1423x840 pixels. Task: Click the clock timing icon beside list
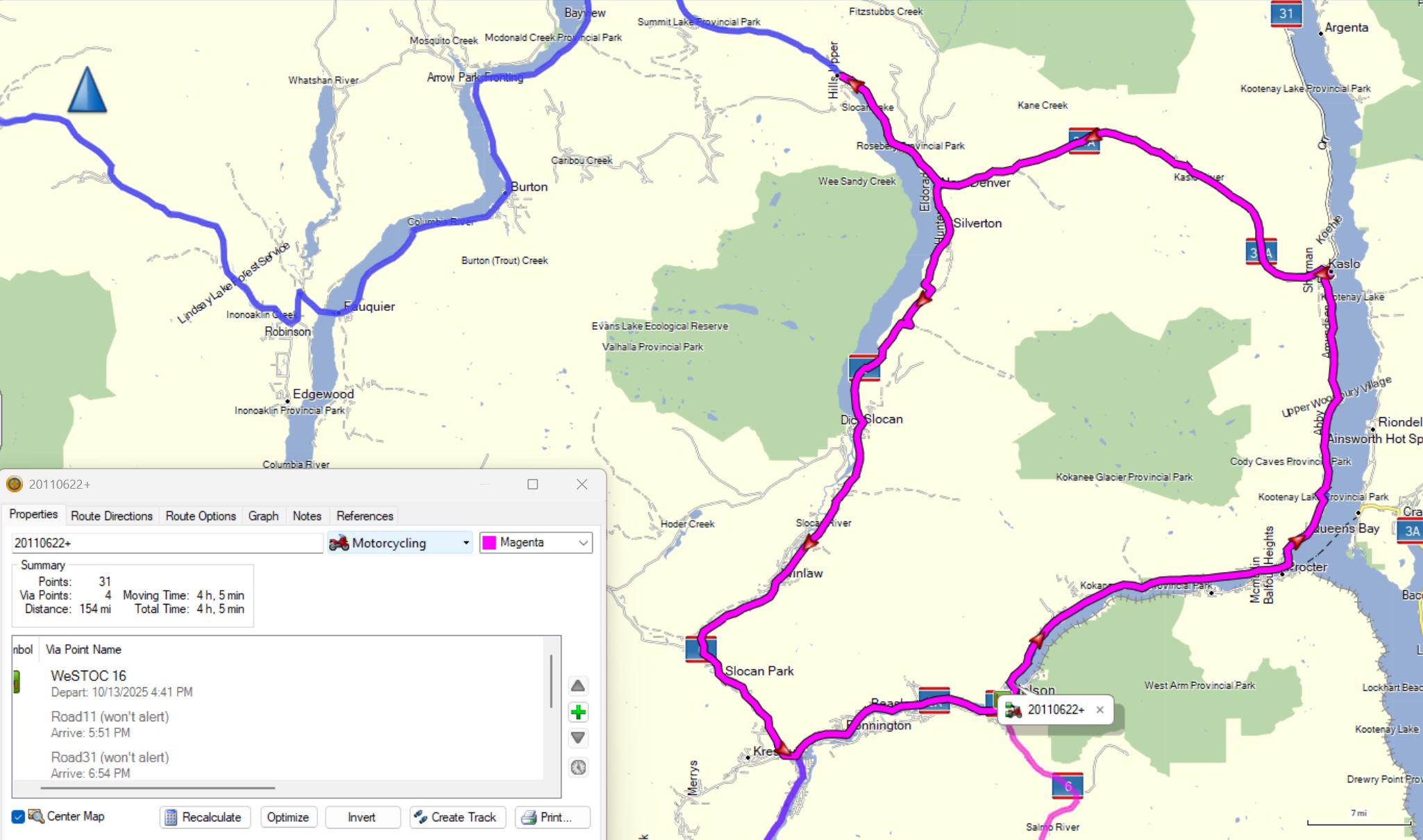(x=578, y=767)
